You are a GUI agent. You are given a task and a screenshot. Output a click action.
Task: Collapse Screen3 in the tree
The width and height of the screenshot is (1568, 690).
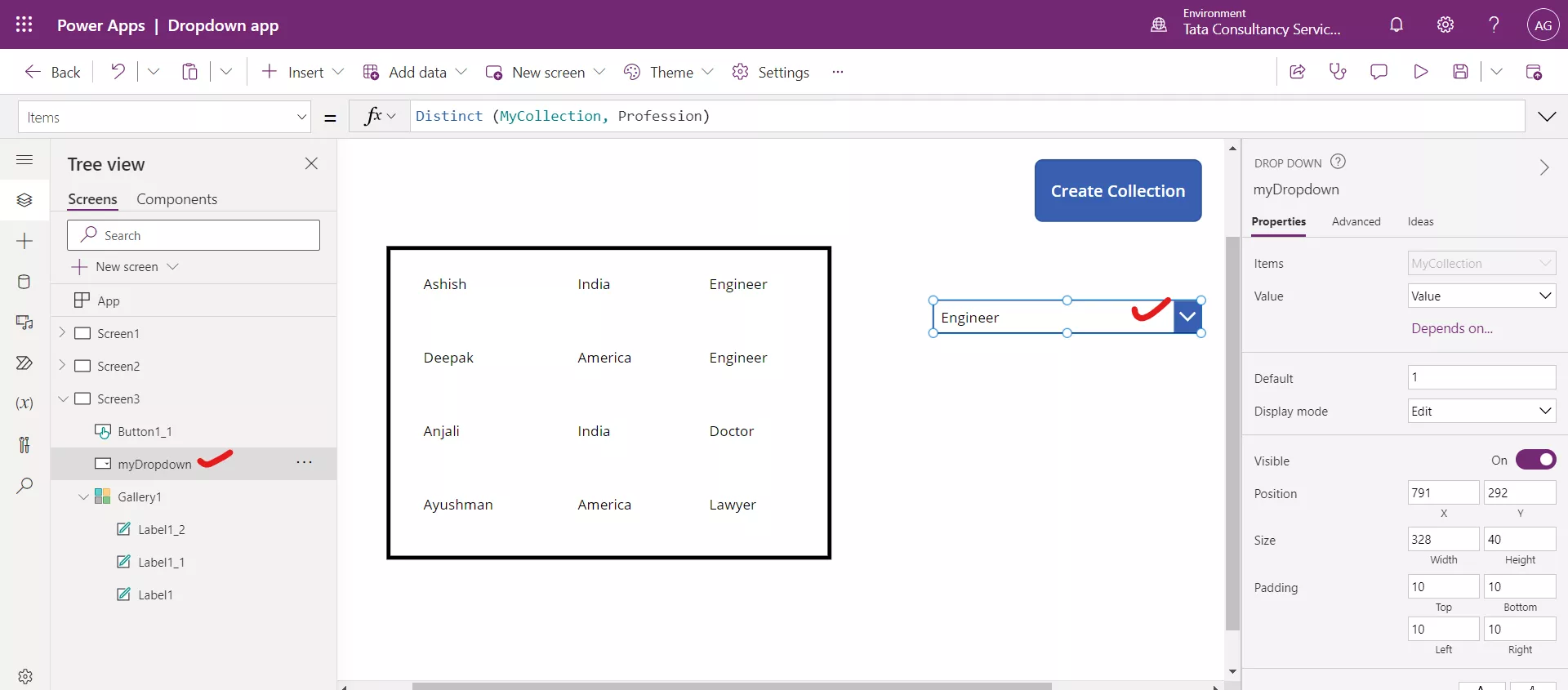pyautogui.click(x=63, y=398)
